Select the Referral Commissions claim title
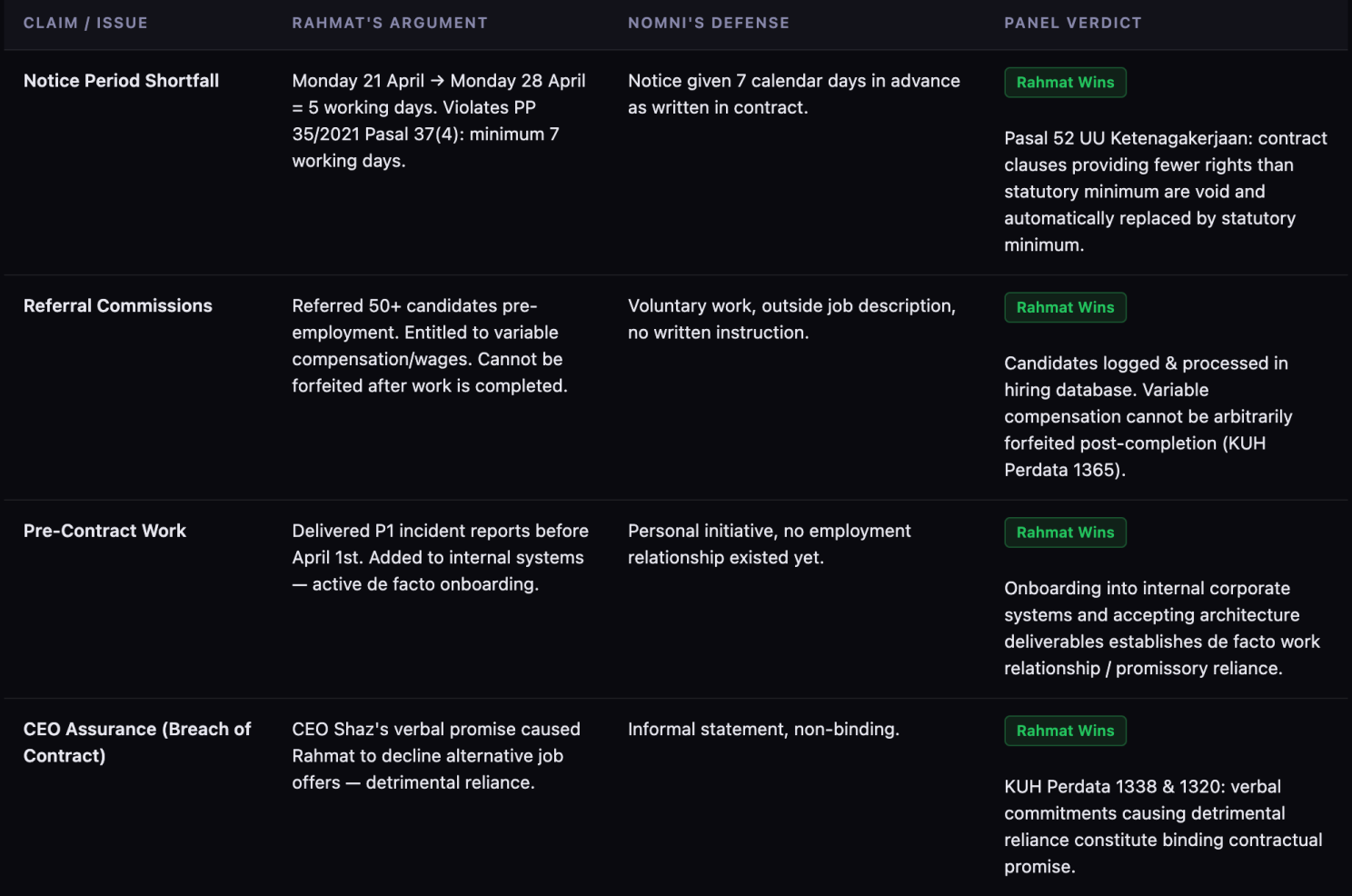The image size is (1352, 896). (x=118, y=306)
